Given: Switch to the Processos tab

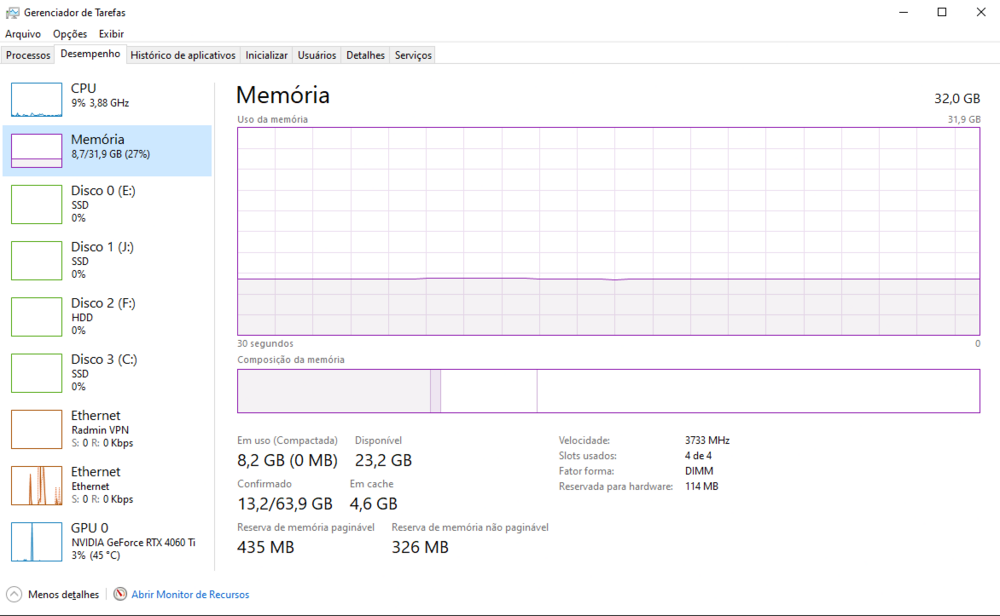Looking at the screenshot, I should tap(28, 55).
